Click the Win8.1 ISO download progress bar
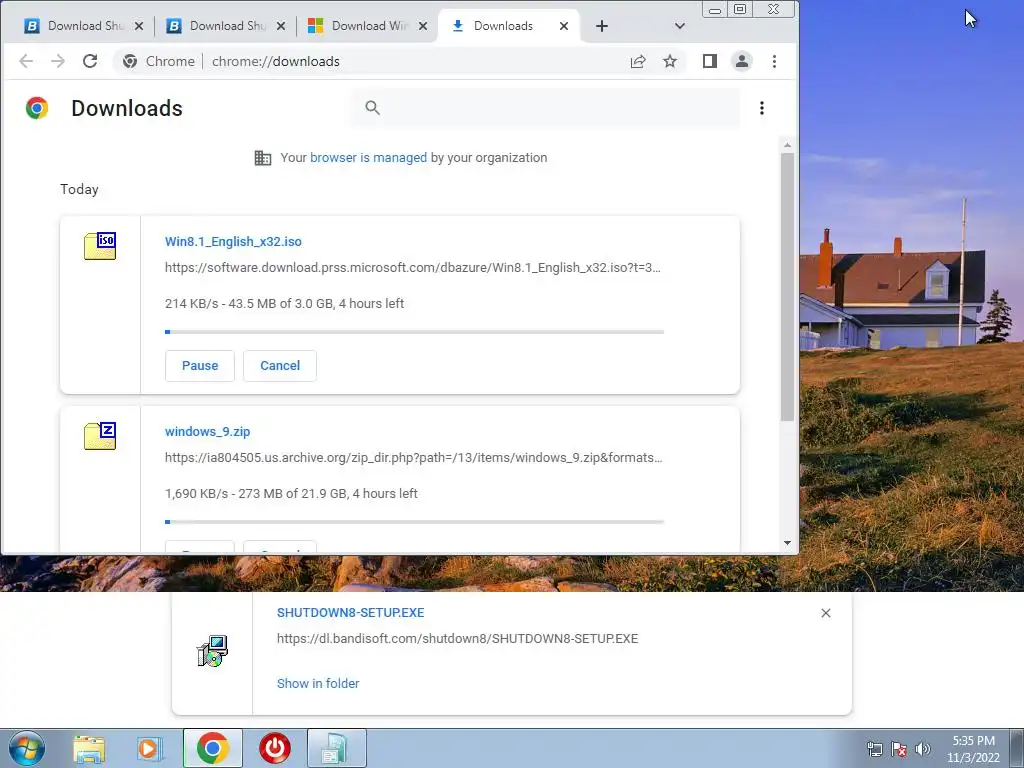The height and width of the screenshot is (768, 1024). 415,332
